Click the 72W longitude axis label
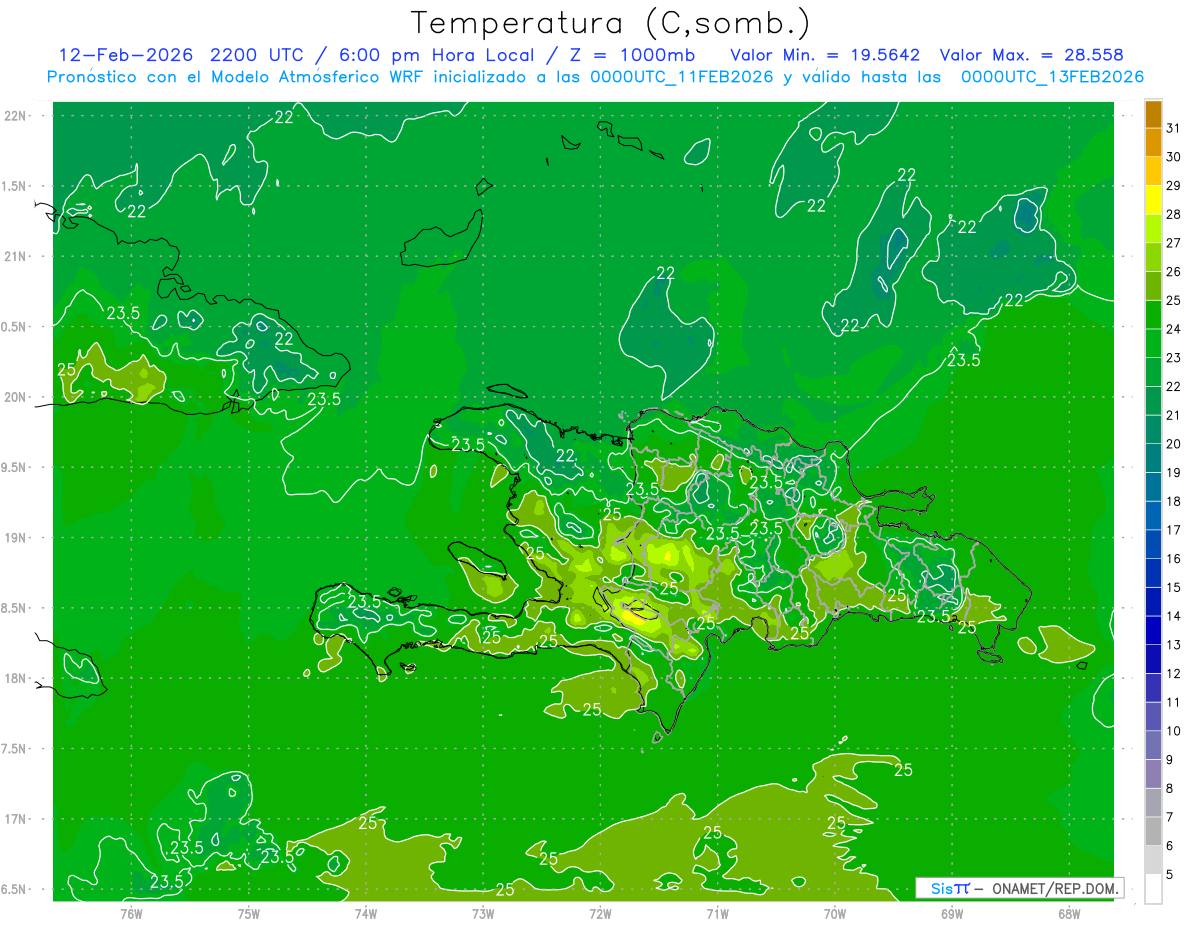This screenshot has width=1200, height=927. (x=600, y=913)
